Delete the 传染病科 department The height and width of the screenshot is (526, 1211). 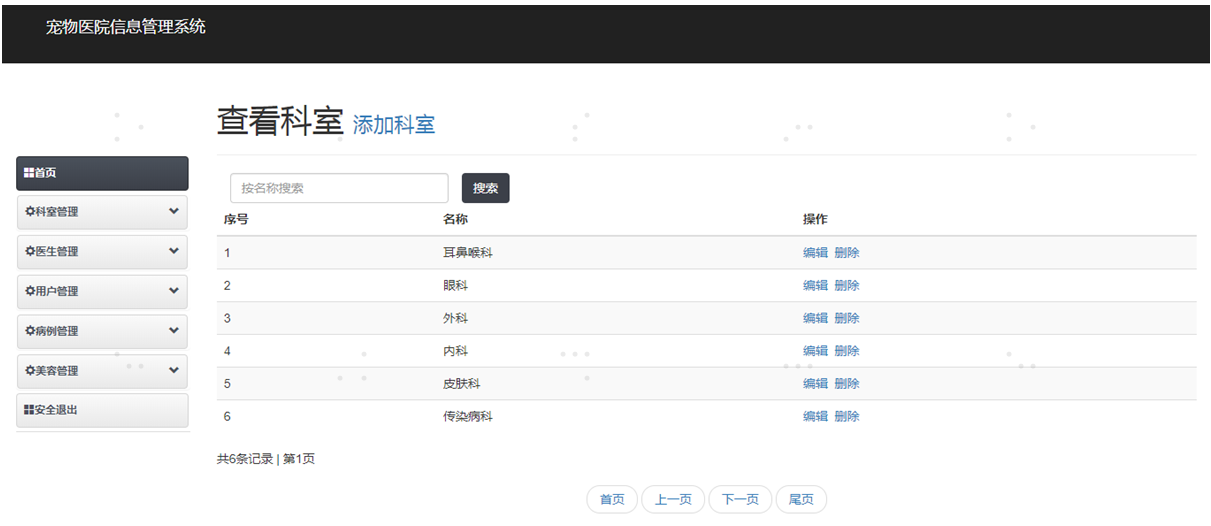tap(847, 417)
